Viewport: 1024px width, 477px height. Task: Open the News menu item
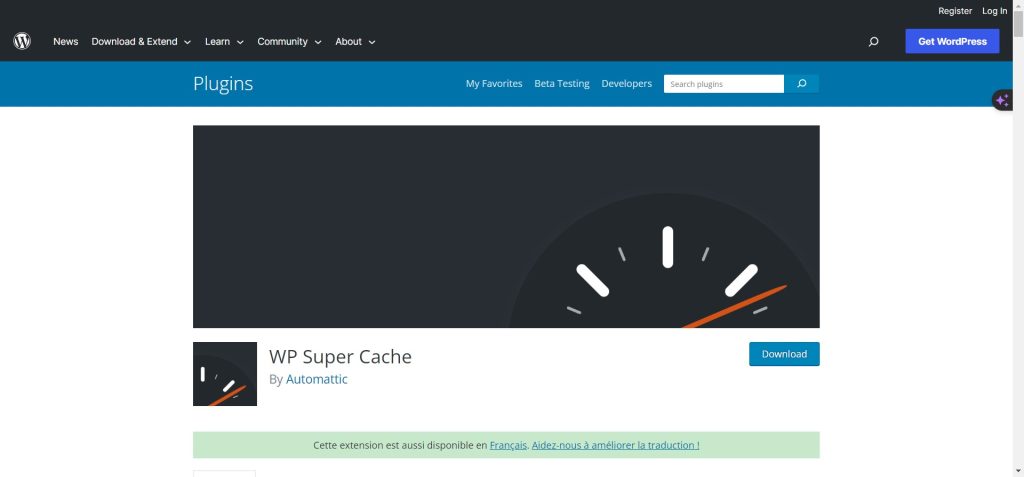pyautogui.click(x=66, y=42)
